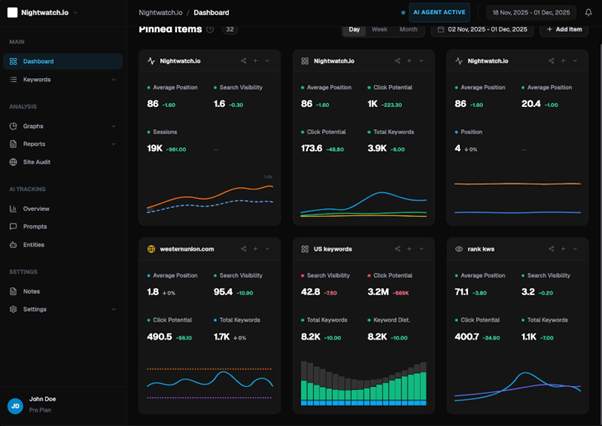Screen dimensions: 602x426
Task: Switch chart granularity to Week
Action: pyautogui.click(x=380, y=30)
